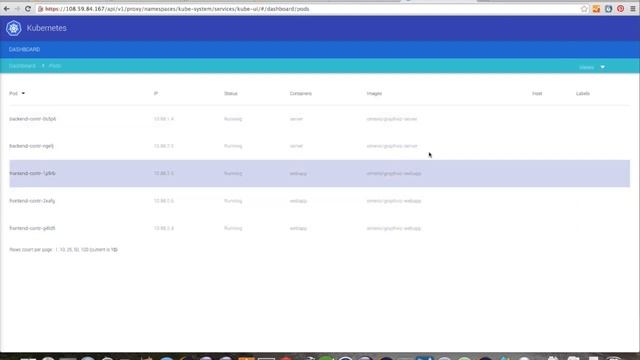Click the Dashboard breadcrumb link
The height and width of the screenshot is (360, 640).
(22, 66)
